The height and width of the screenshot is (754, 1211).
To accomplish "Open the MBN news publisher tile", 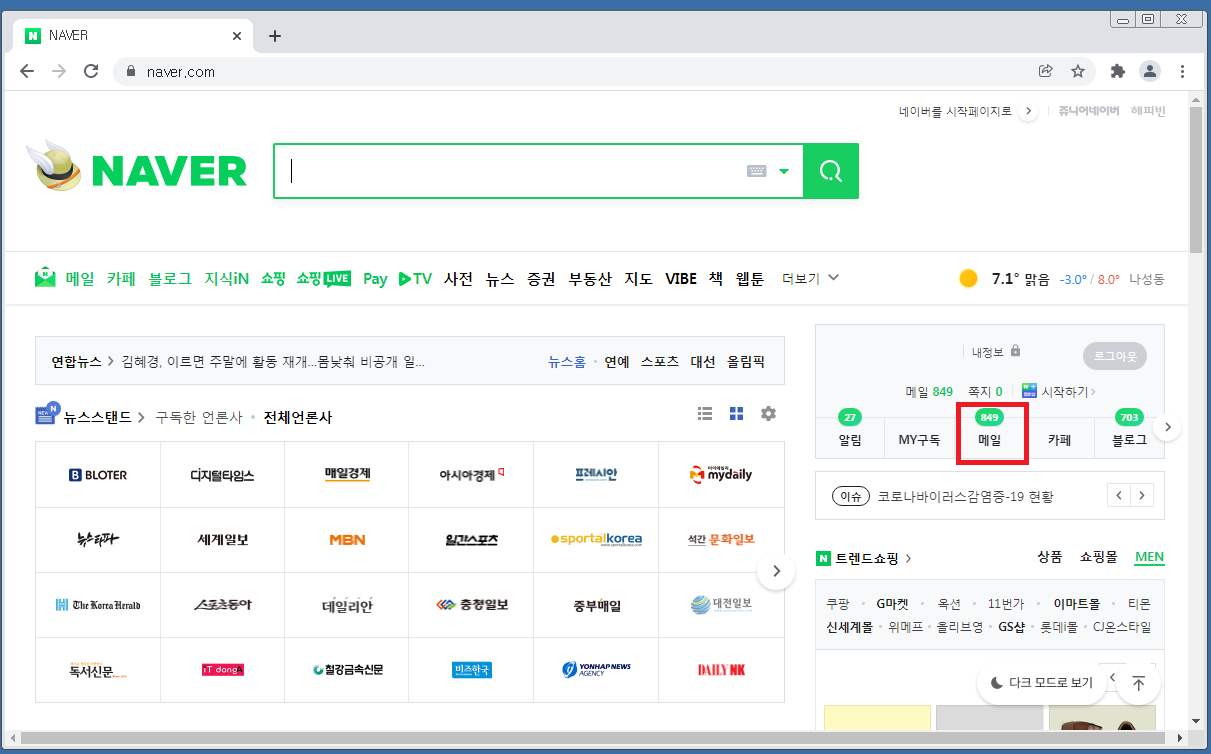I will (347, 540).
